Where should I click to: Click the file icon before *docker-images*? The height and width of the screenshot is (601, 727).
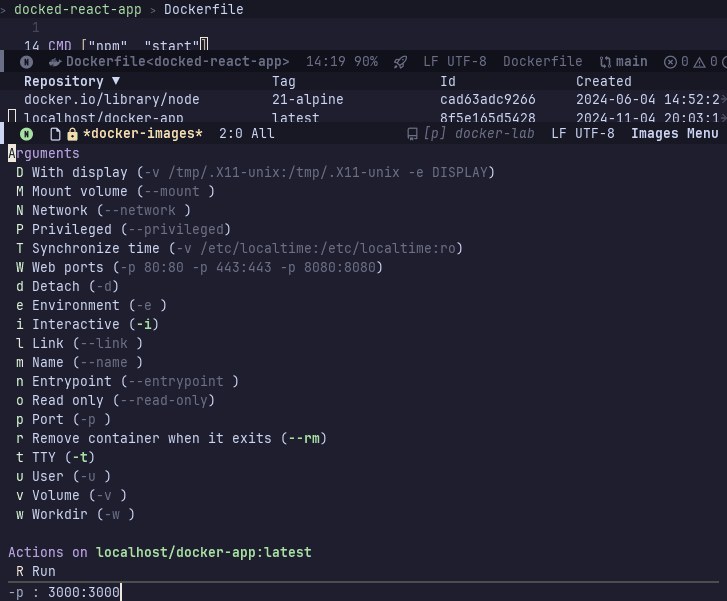[56, 134]
